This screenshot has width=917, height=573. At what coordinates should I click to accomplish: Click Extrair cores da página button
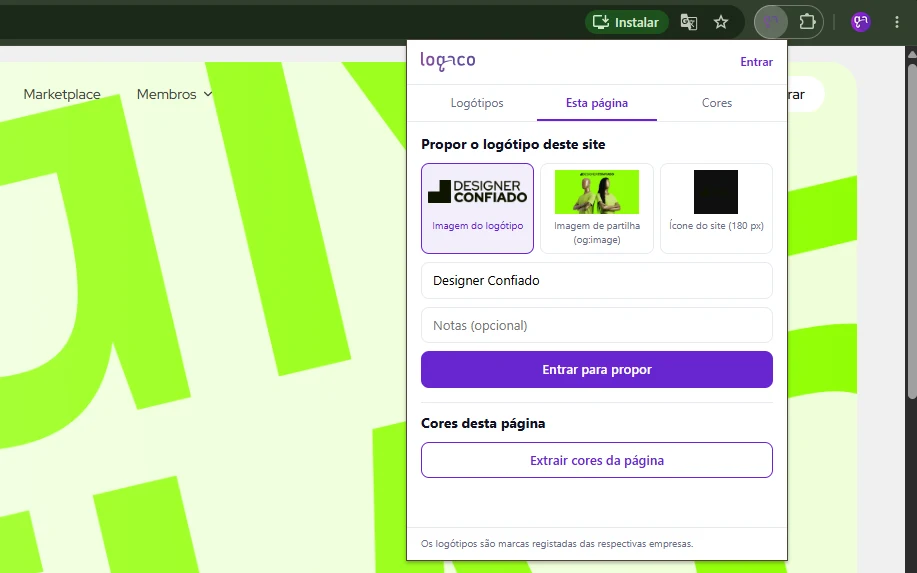point(597,460)
